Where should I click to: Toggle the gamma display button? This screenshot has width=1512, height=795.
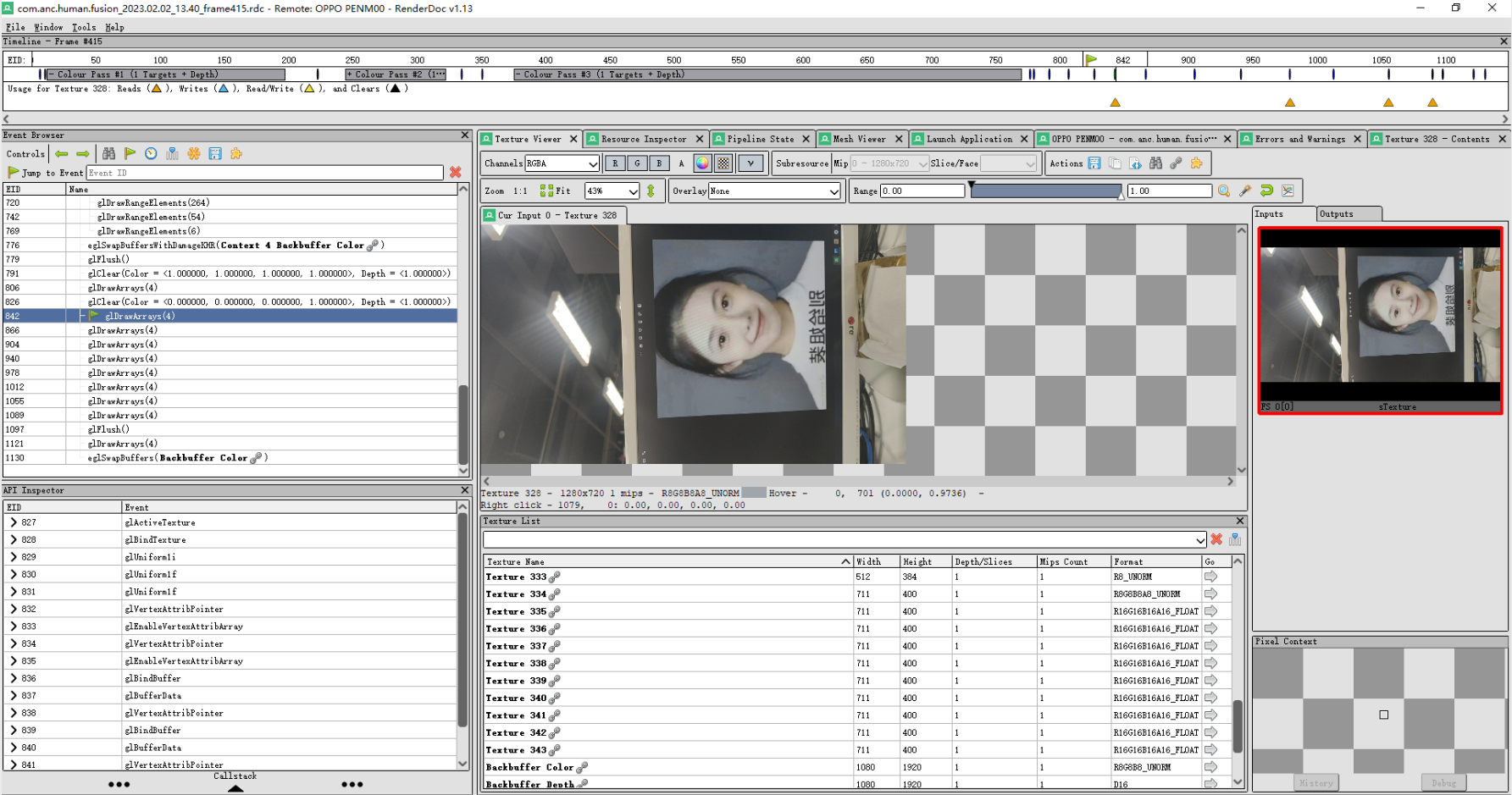750,163
